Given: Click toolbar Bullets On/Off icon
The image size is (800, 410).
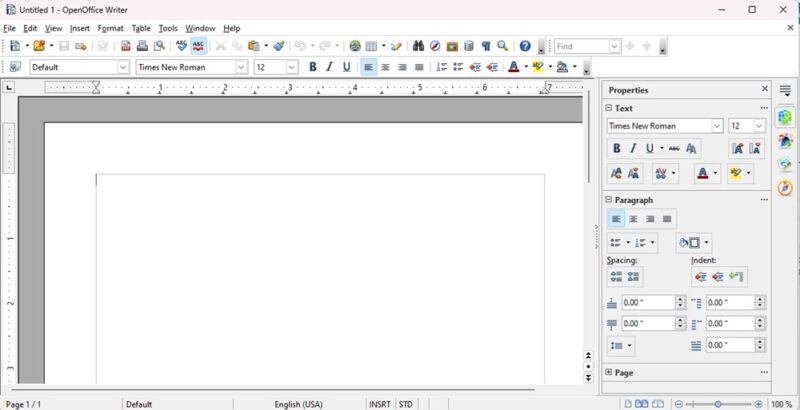Looking at the screenshot, I should 458,67.
